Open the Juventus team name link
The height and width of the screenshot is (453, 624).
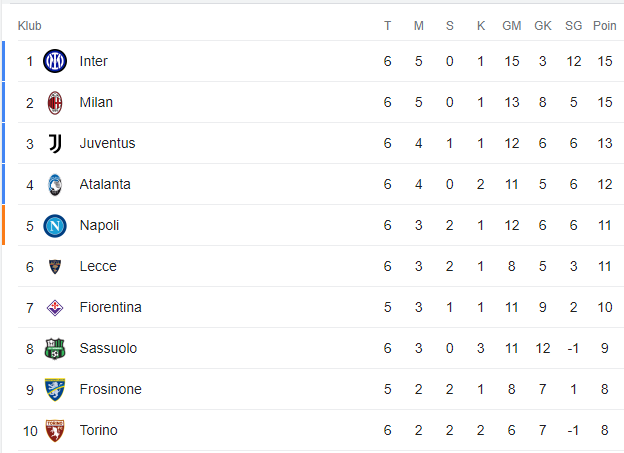(107, 143)
